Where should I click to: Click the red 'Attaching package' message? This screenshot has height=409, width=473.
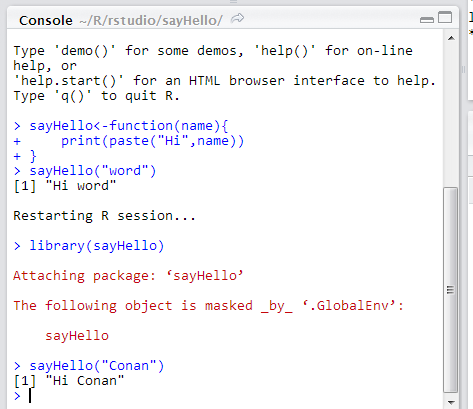128,276
